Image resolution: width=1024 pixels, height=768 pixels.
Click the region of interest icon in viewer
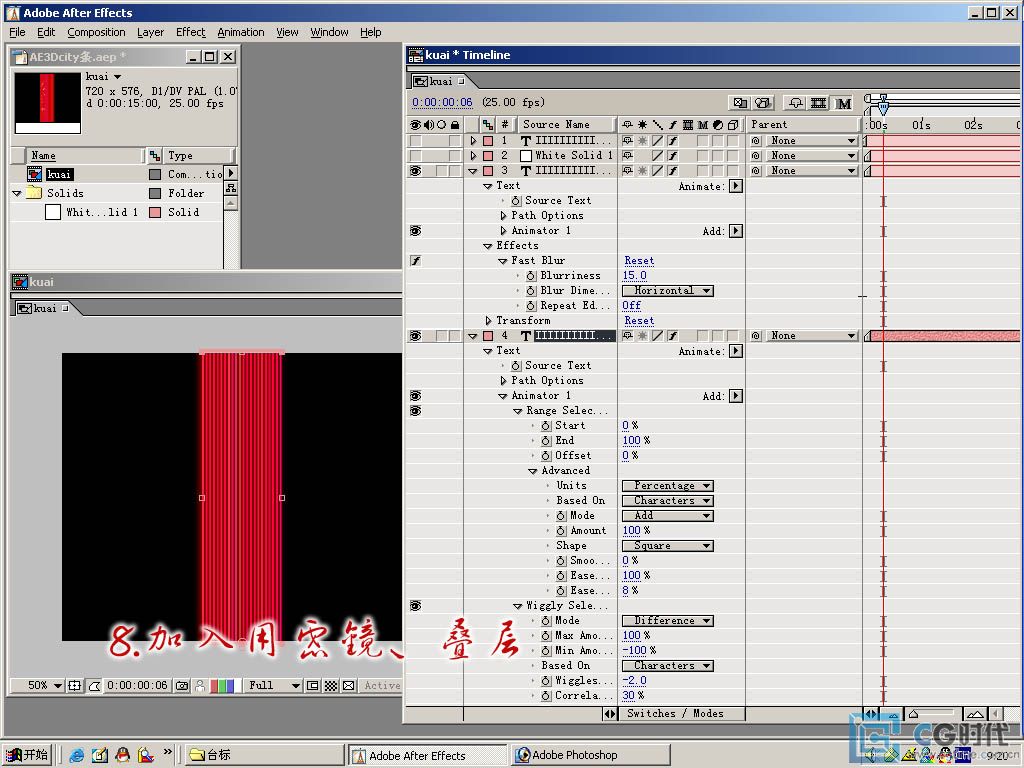point(313,686)
